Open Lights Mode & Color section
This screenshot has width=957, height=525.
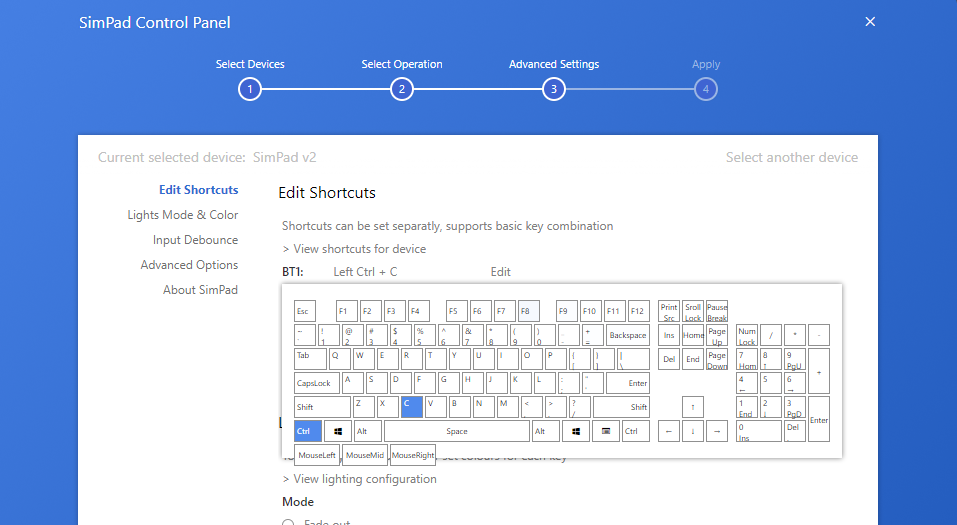click(x=182, y=215)
